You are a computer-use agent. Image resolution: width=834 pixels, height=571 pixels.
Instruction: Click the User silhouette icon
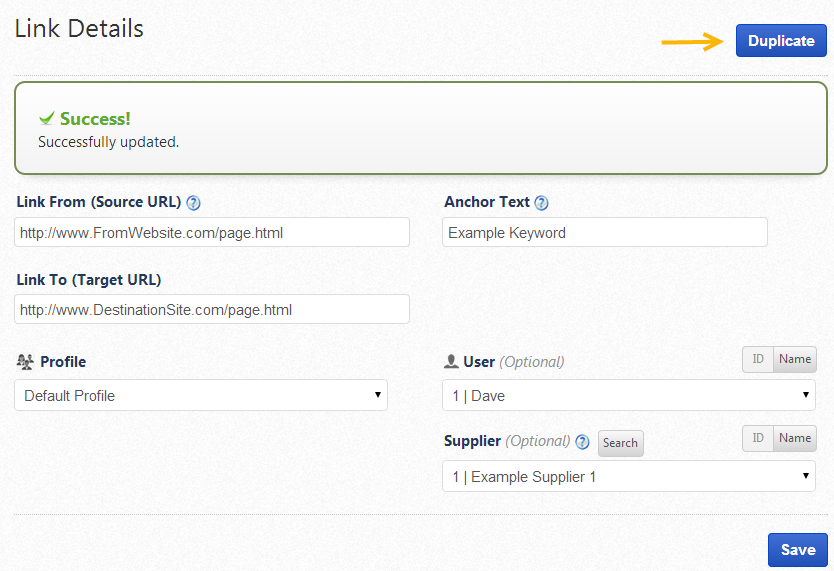click(451, 362)
